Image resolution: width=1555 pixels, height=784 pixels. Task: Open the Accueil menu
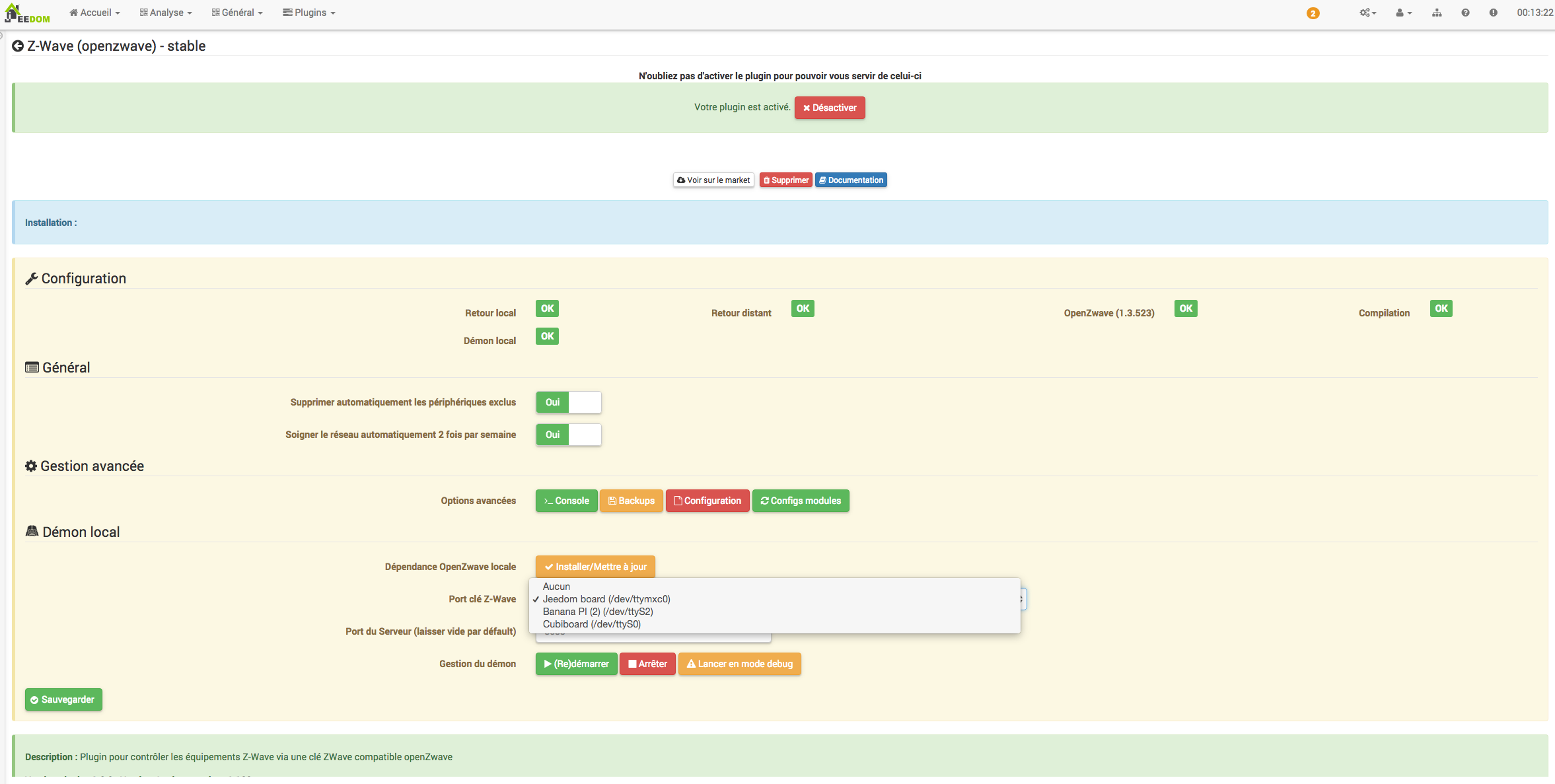[94, 13]
